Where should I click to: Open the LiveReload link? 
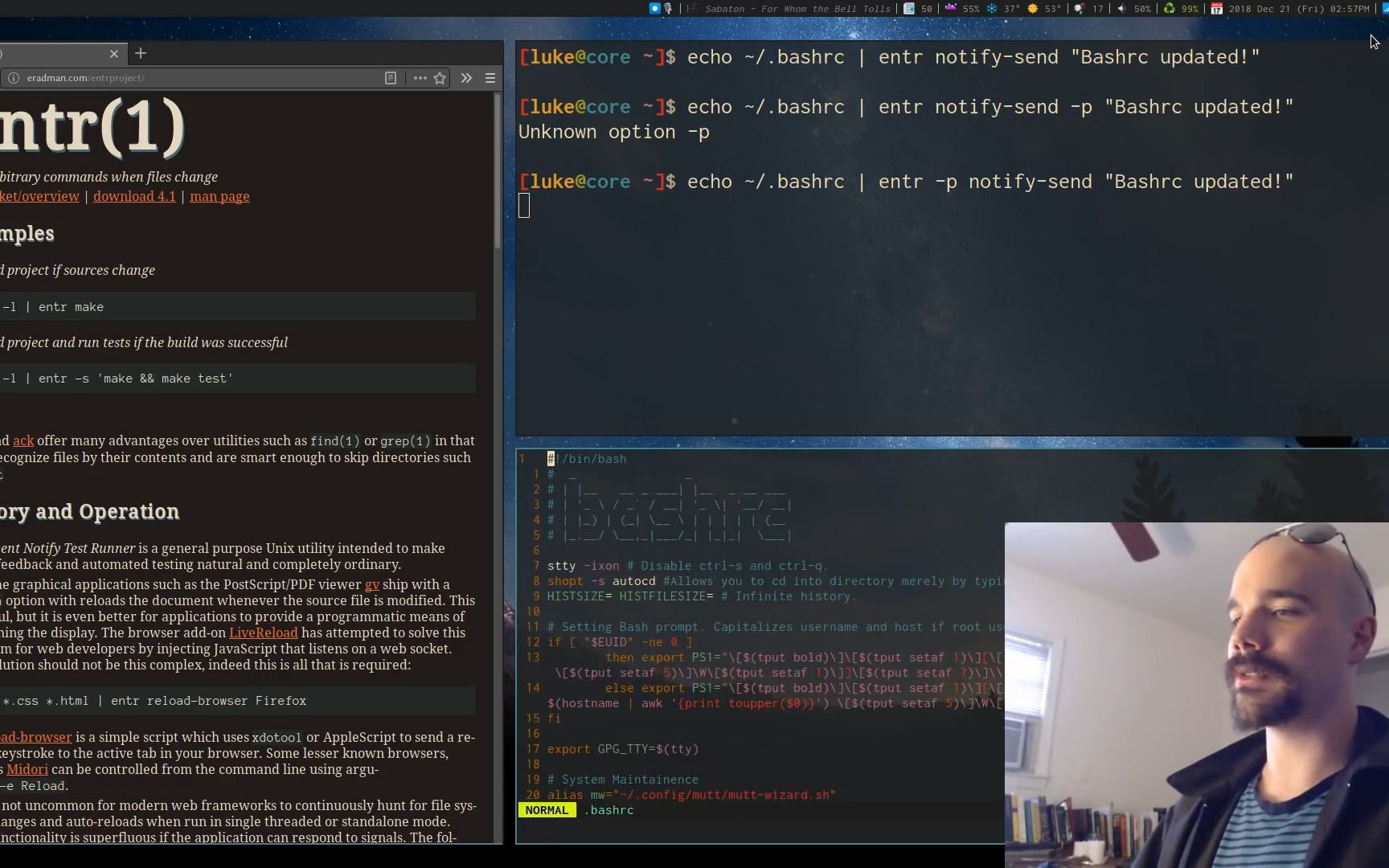pyautogui.click(x=264, y=633)
